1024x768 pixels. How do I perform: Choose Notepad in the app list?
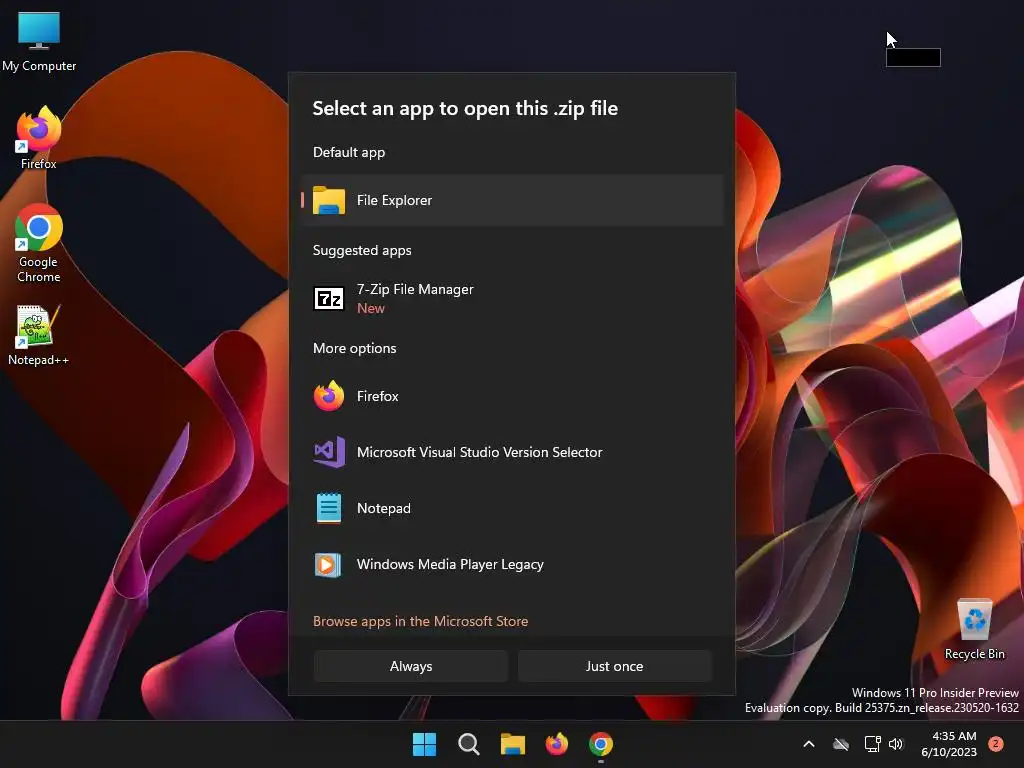(513, 508)
